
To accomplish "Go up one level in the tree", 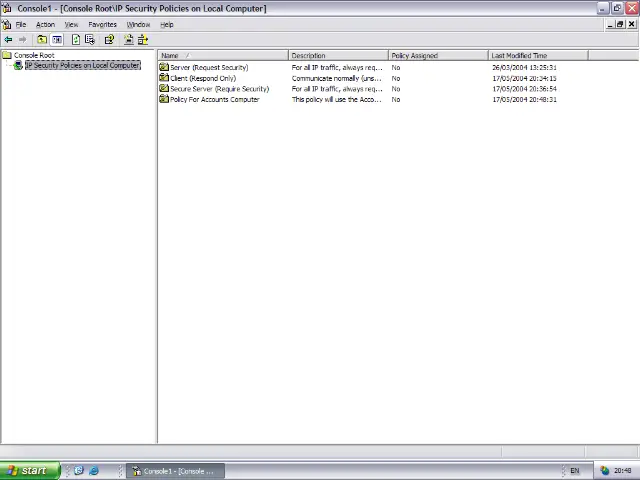I will click(x=42, y=40).
